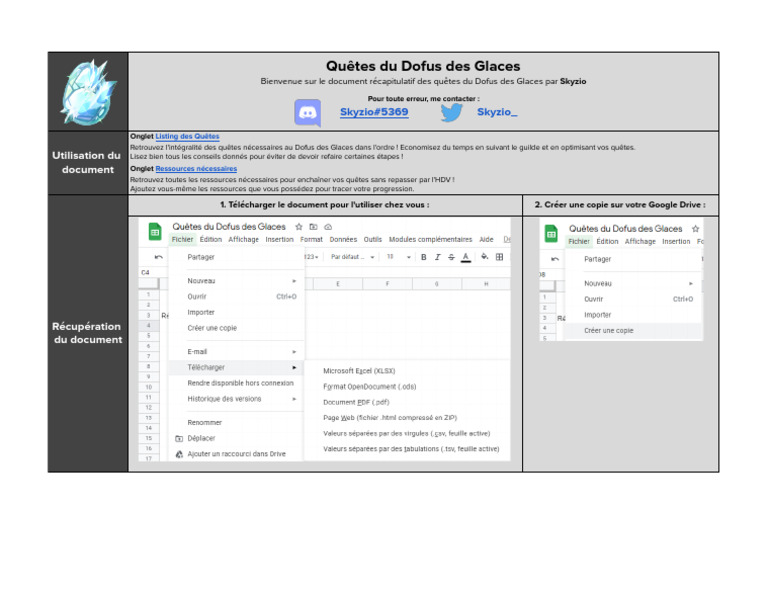The image size is (768, 594).
Task: Click the Quêtes du Dofus des Glaces heading
Action: click(x=423, y=66)
